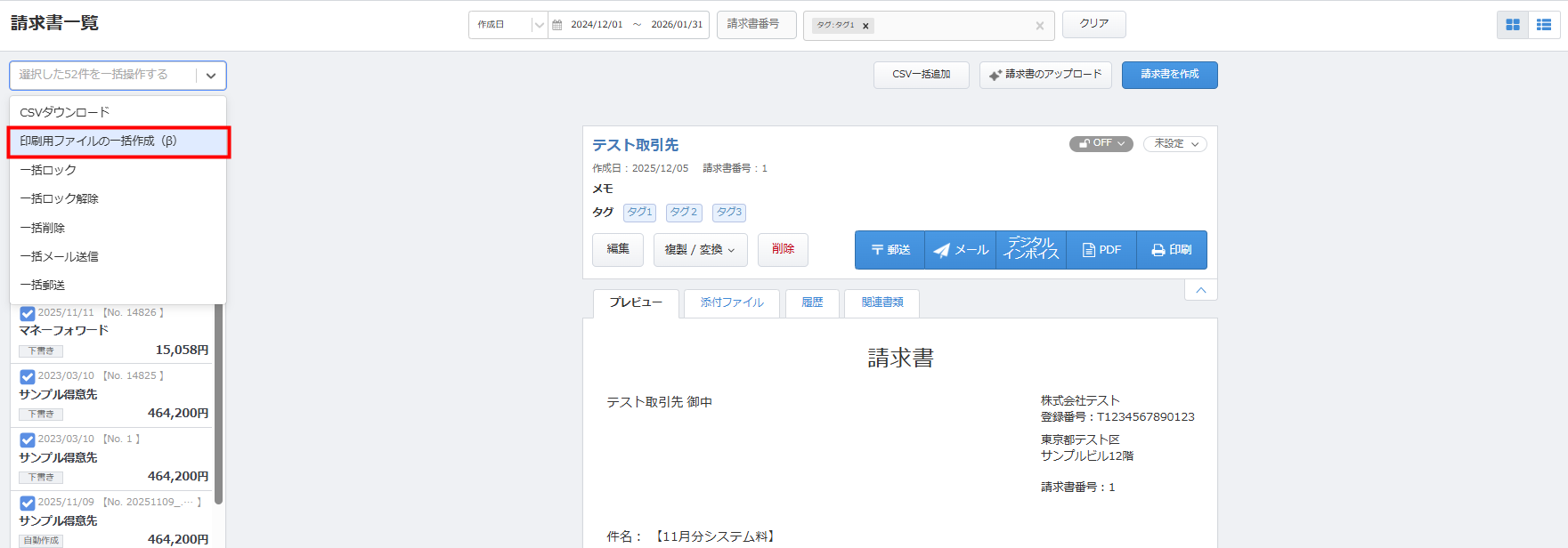Send invoice via メール button

[x=961, y=250]
